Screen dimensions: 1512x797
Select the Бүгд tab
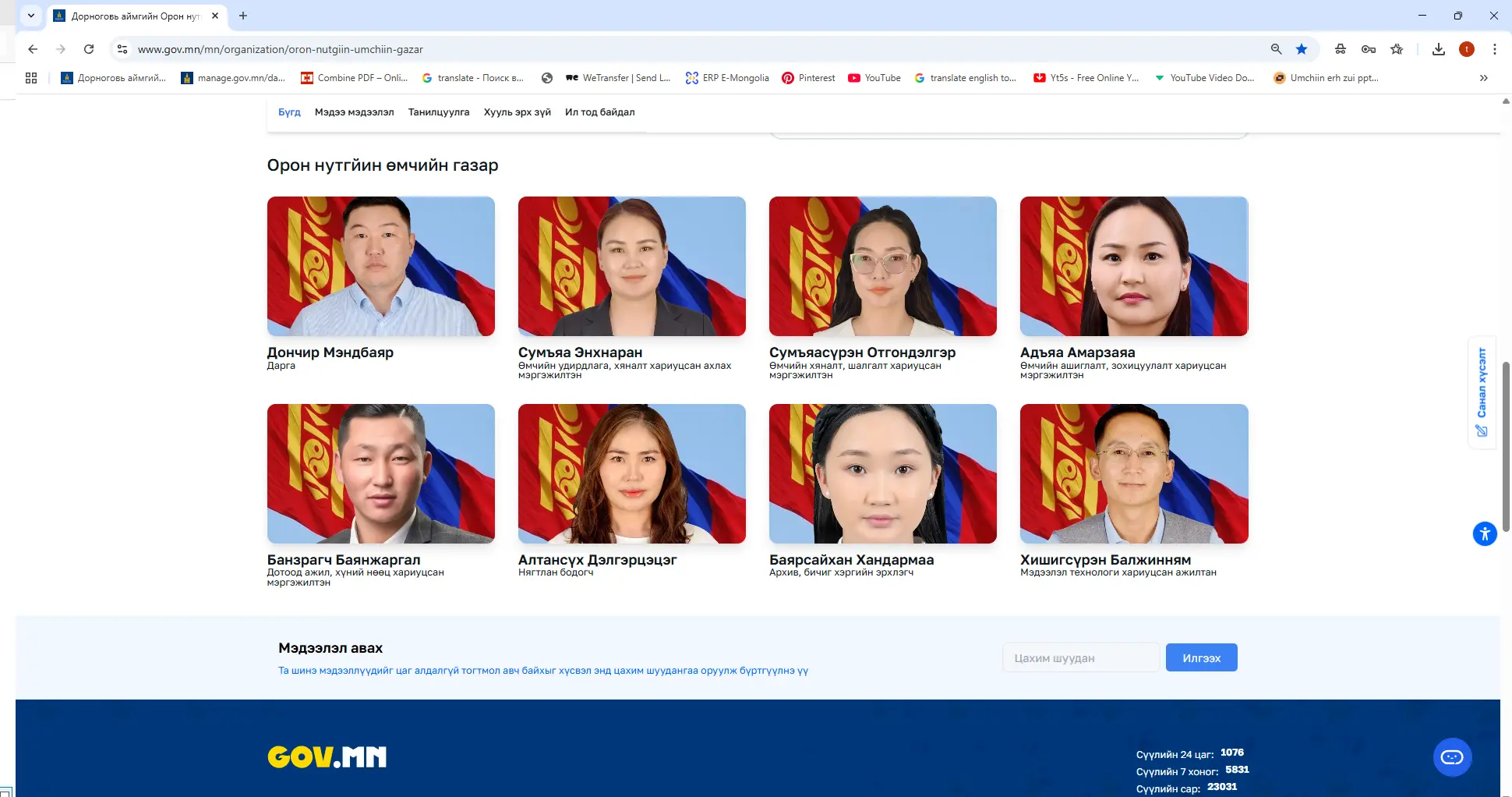click(x=289, y=112)
